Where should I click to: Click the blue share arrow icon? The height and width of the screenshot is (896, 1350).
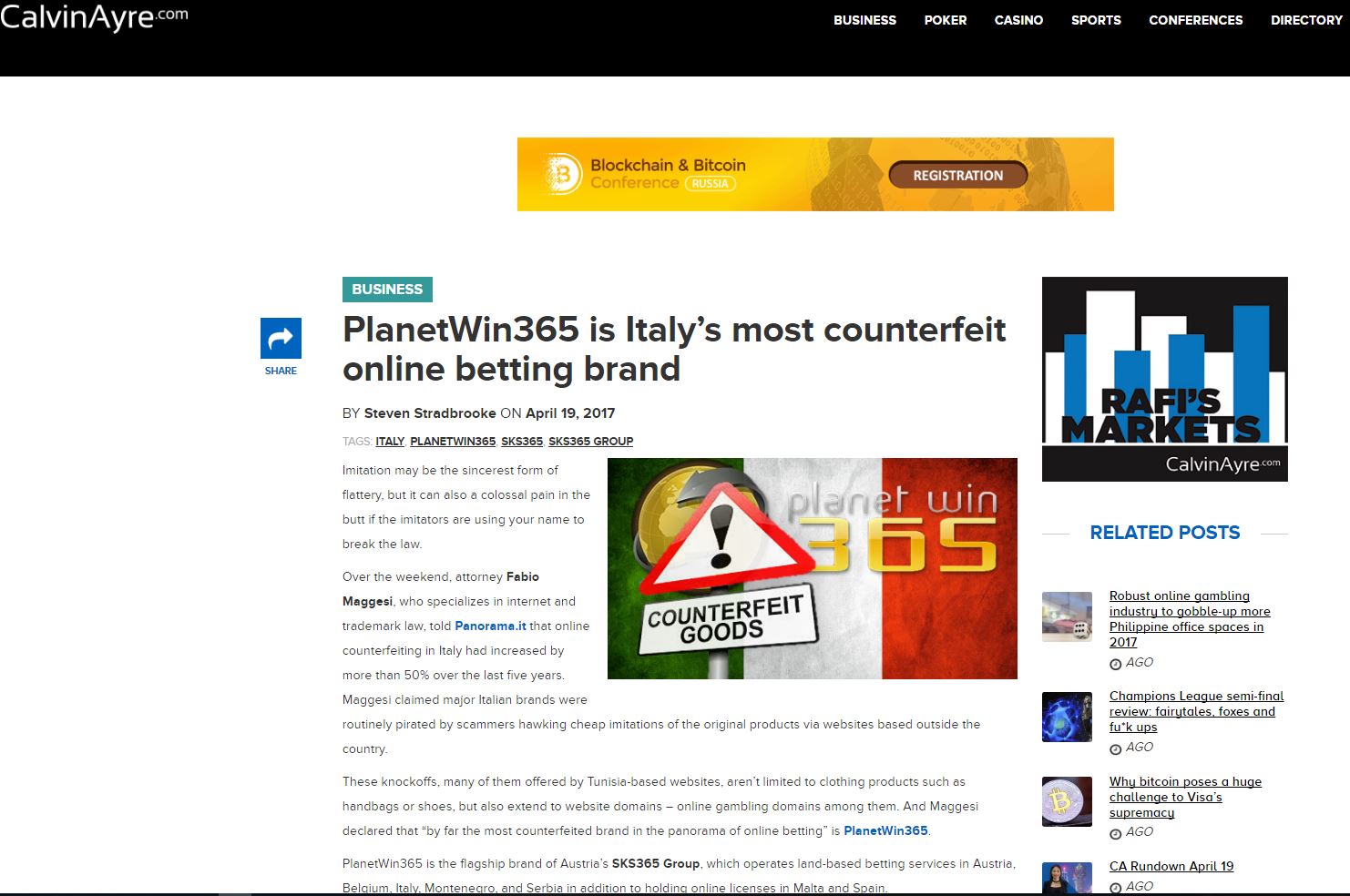281,338
